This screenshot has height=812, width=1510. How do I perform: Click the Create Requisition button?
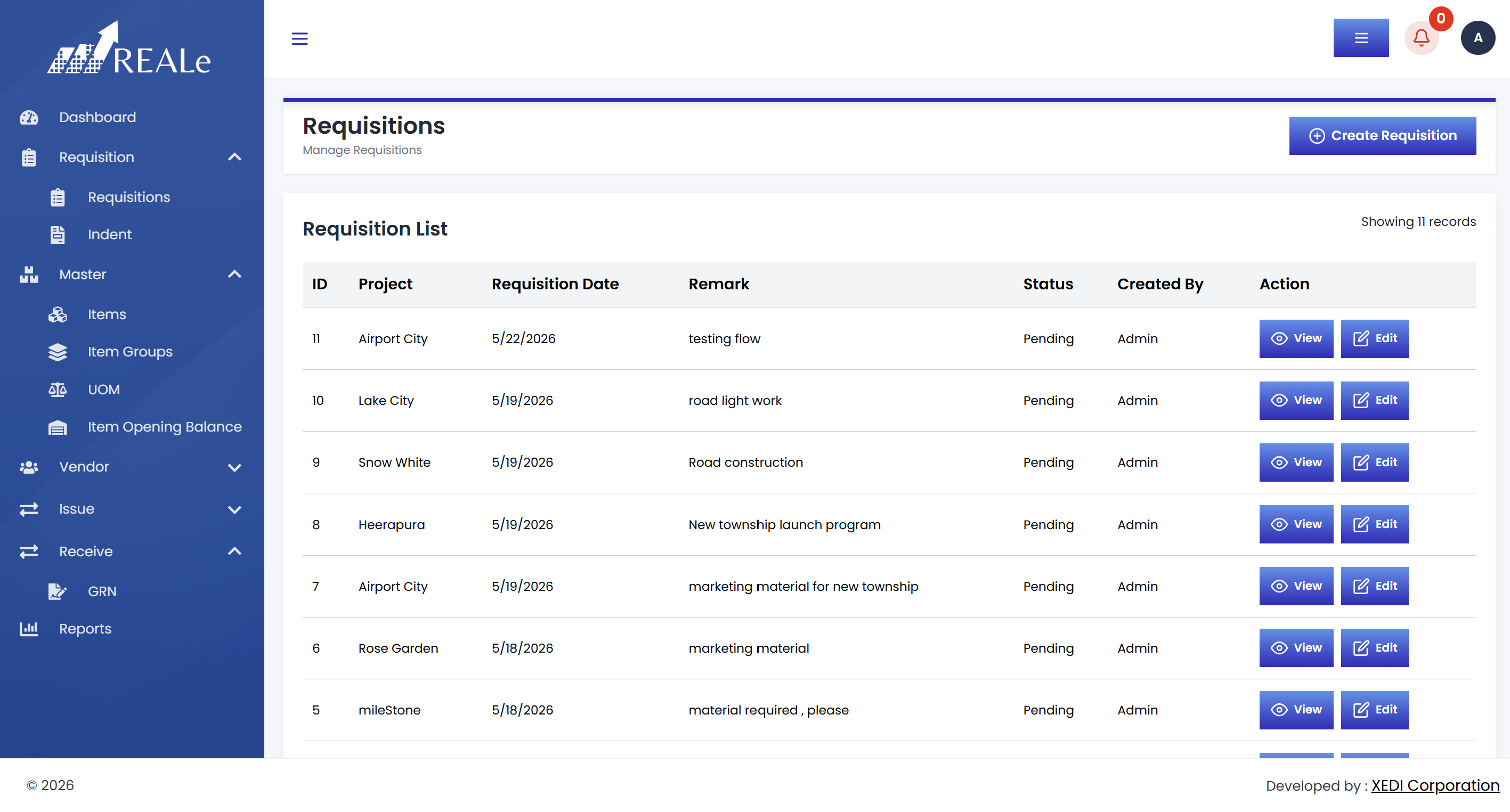[1382, 135]
